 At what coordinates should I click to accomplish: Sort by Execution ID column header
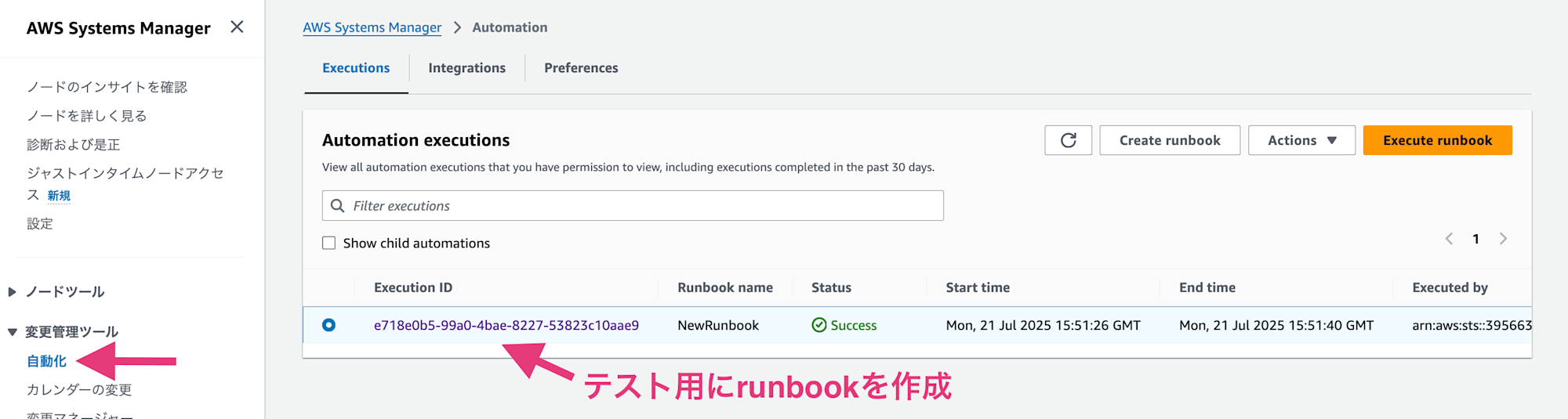click(x=413, y=287)
